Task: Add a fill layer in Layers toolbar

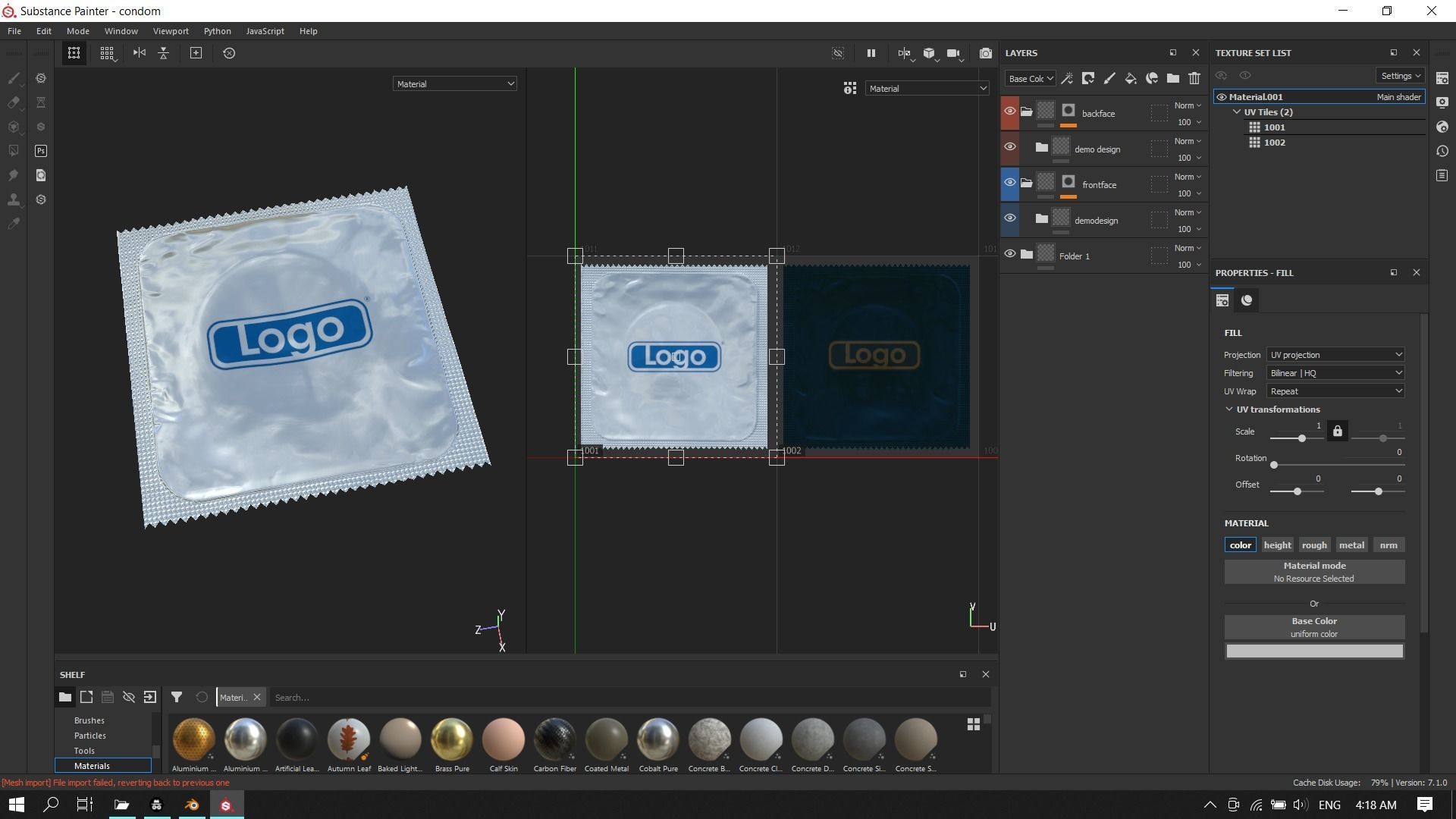Action: [x=1130, y=78]
